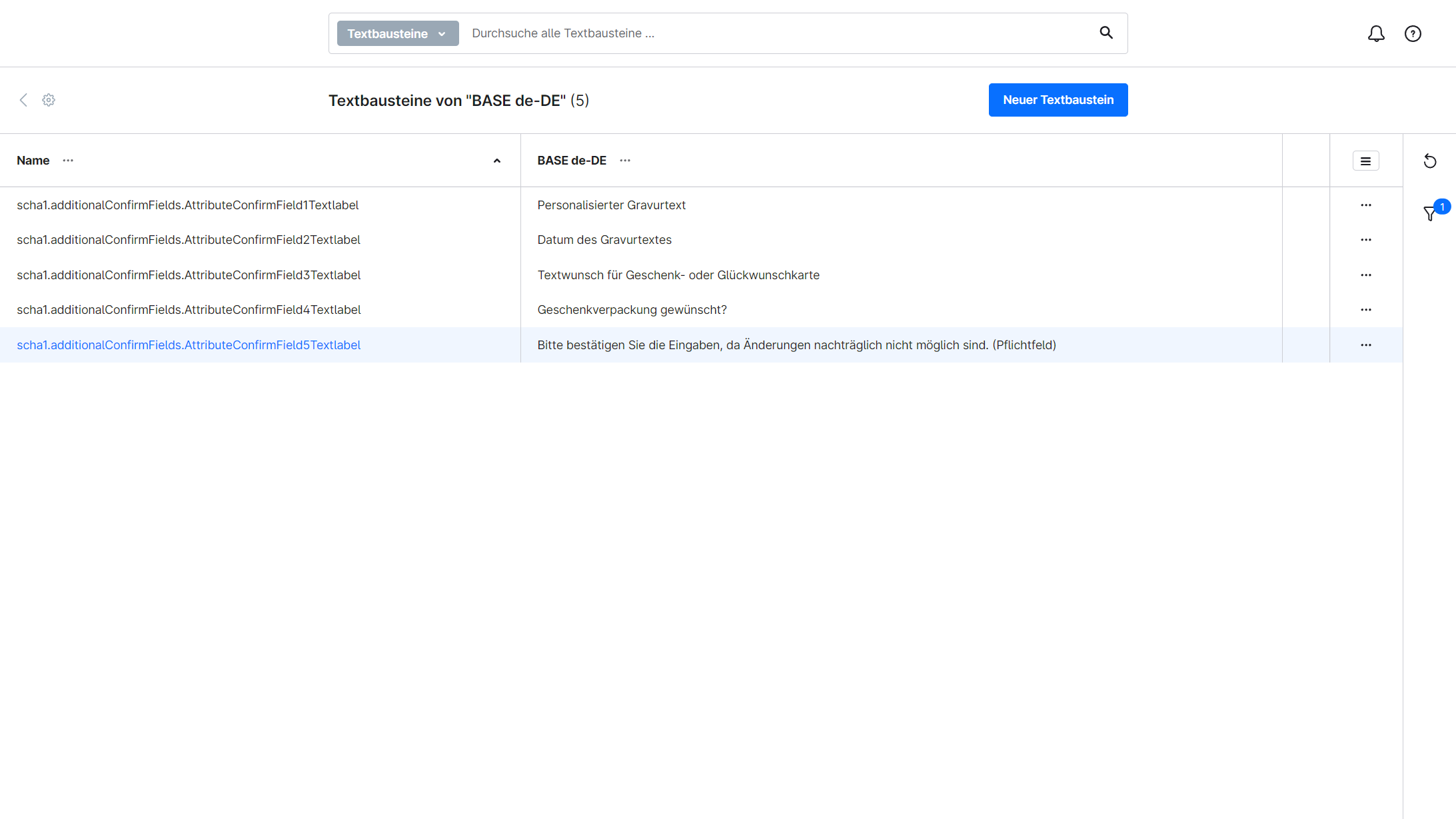Click the Geschenkverpackung gewünscht? cell

pyautogui.click(x=902, y=310)
